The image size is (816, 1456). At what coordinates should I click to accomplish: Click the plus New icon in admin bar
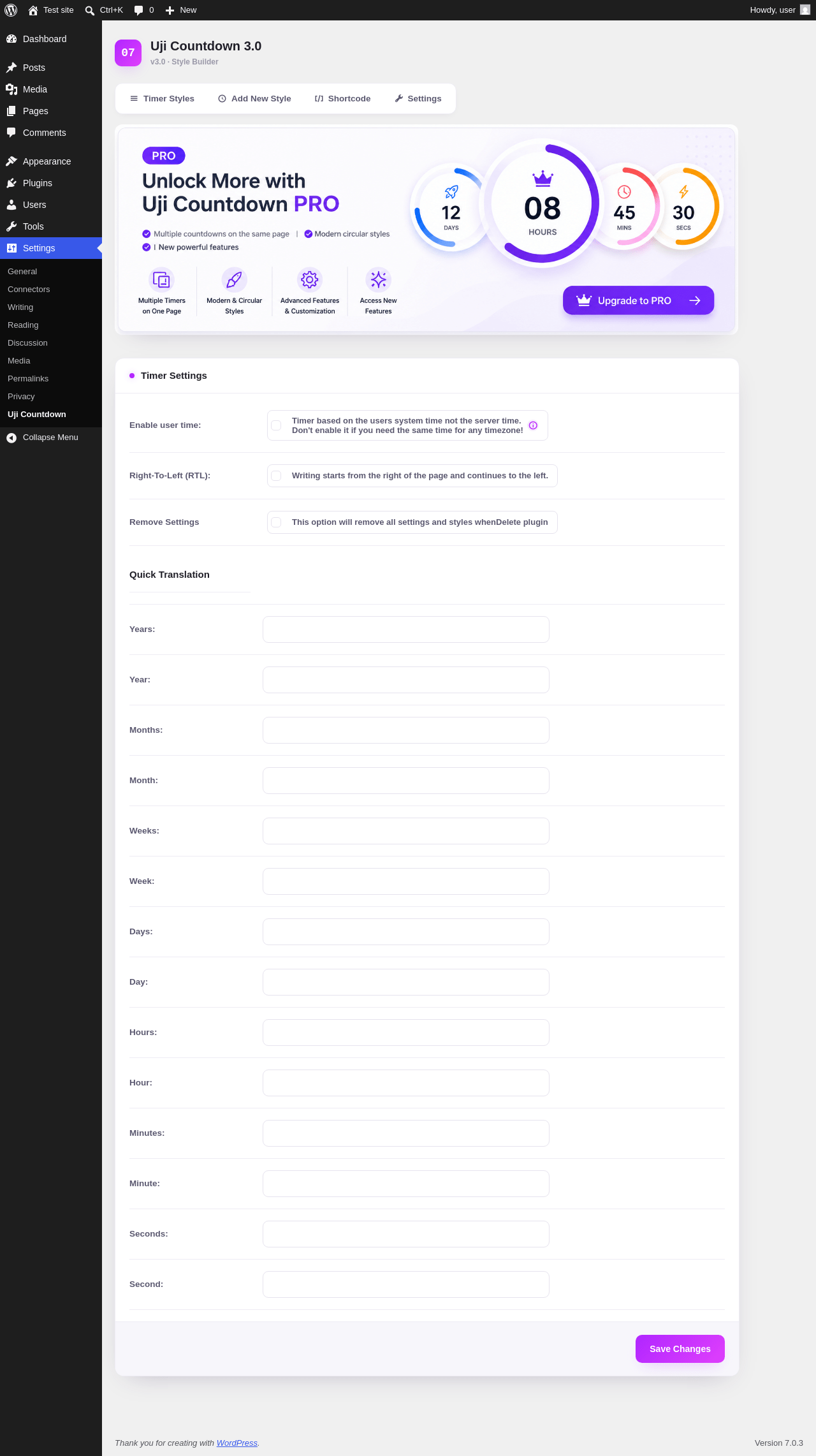click(x=170, y=10)
